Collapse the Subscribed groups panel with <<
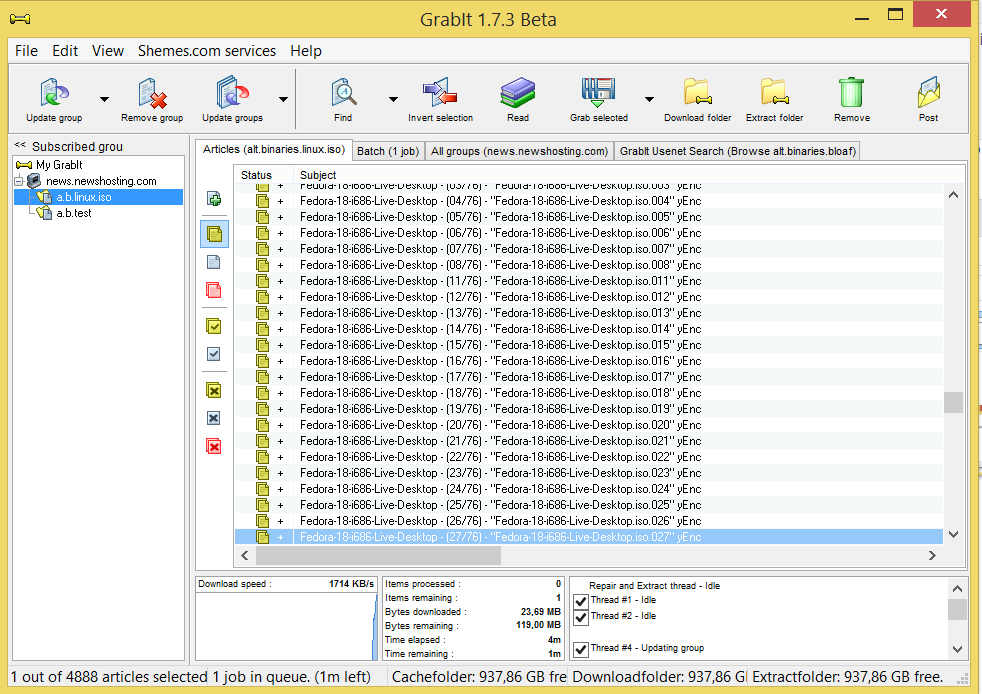The width and height of the screenshot is (982, 694). point(20,145)
